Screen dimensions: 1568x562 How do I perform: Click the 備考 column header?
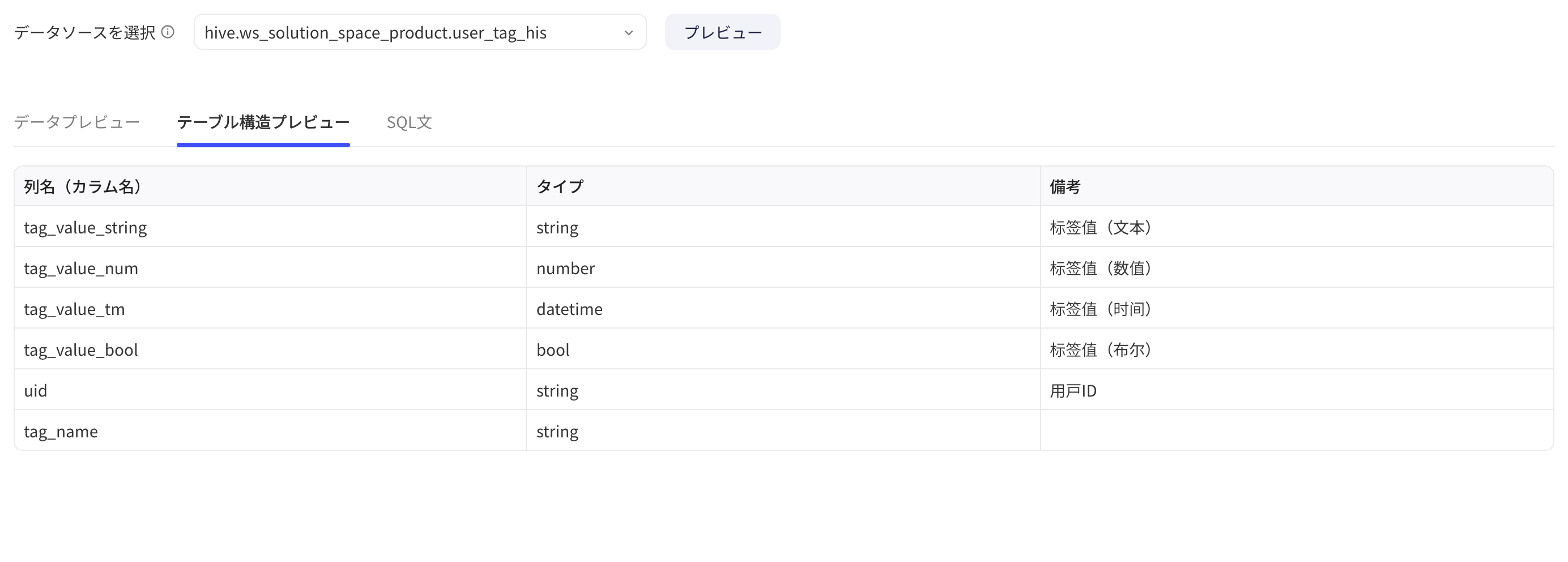point(1297,186)
